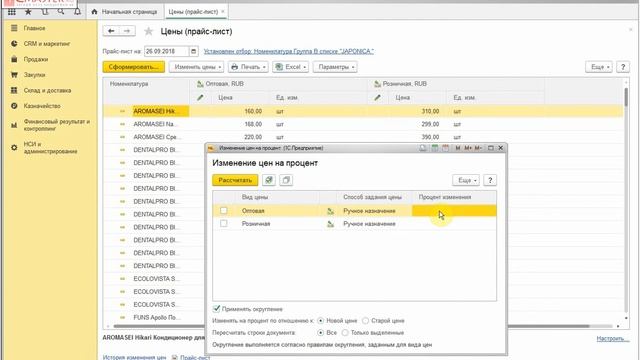Viewport: 640px width, 360px height.
Task: Add Цены (прайс-лист) to favorites star
Action: [149, 31]
